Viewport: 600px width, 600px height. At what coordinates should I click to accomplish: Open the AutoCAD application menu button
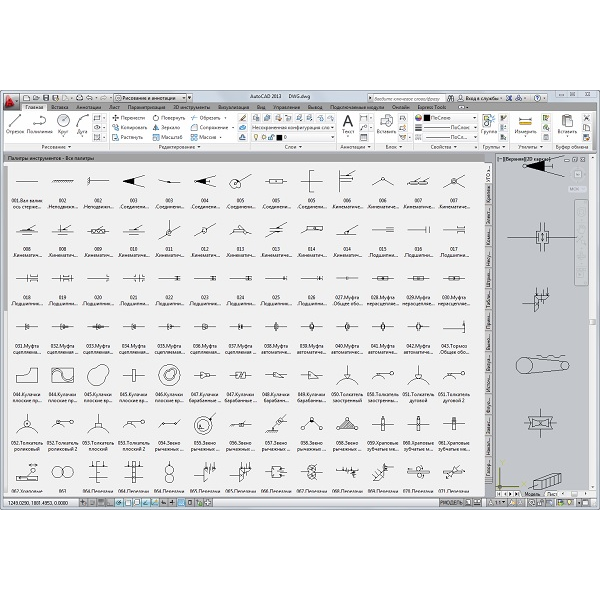pos(10,101)
